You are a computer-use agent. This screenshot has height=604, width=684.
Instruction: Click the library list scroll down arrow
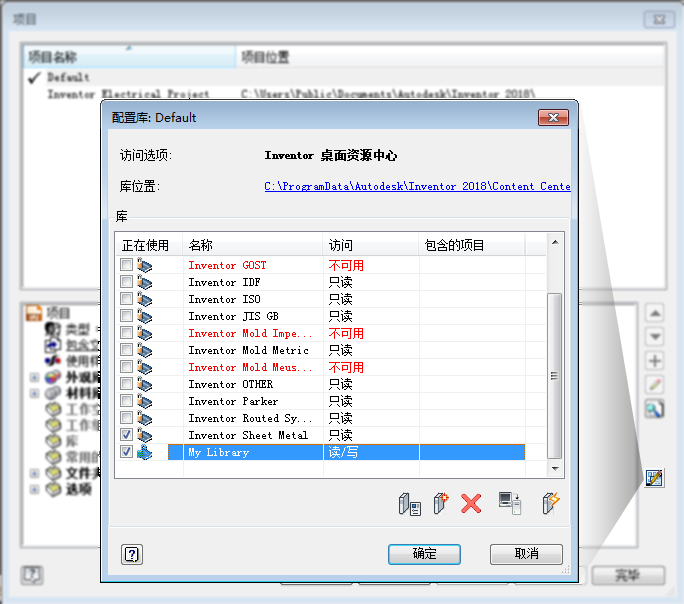point(555,469)
